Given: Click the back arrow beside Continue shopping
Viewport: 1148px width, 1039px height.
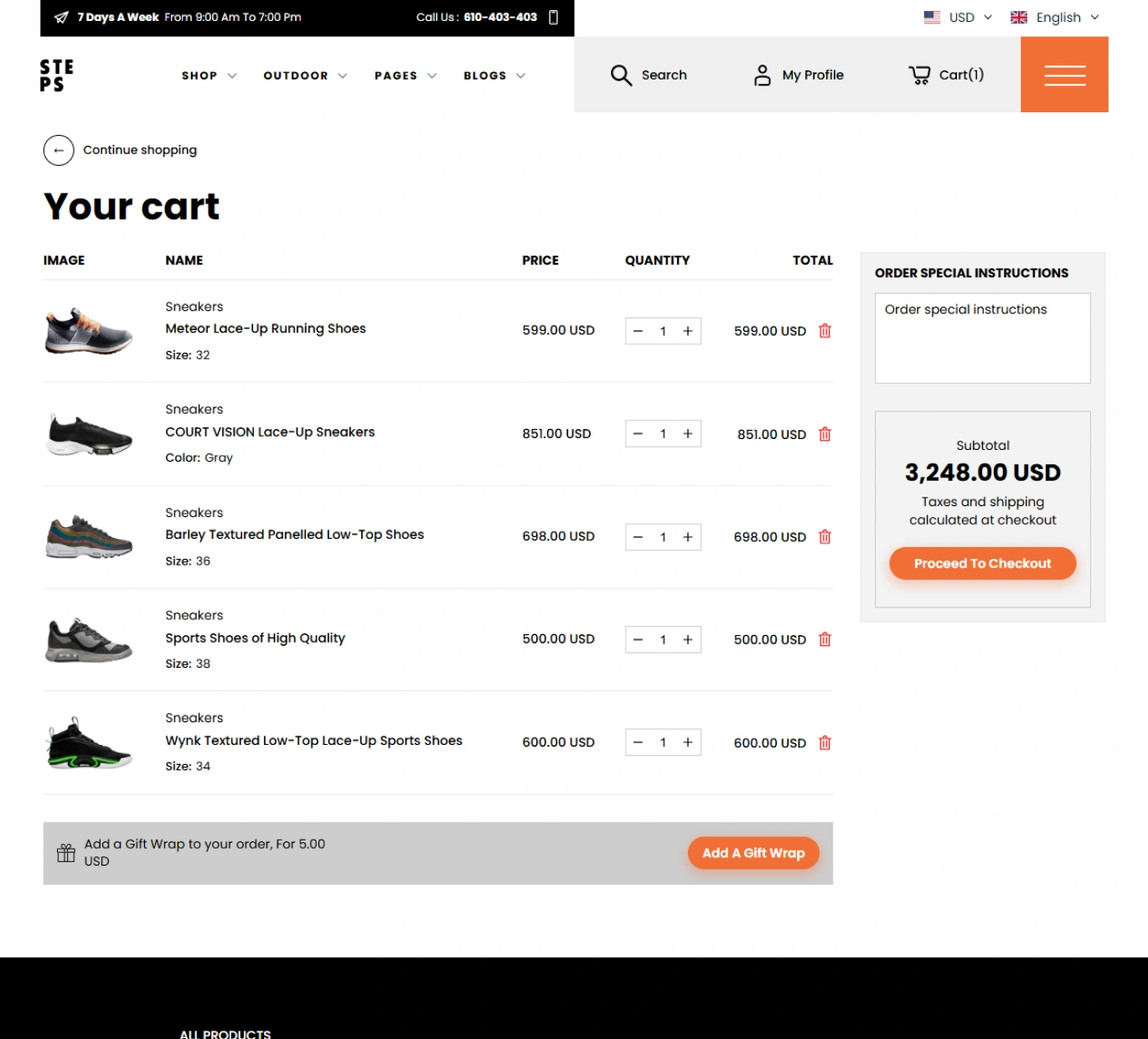Looking at the screenshot, I should point(59,151).
